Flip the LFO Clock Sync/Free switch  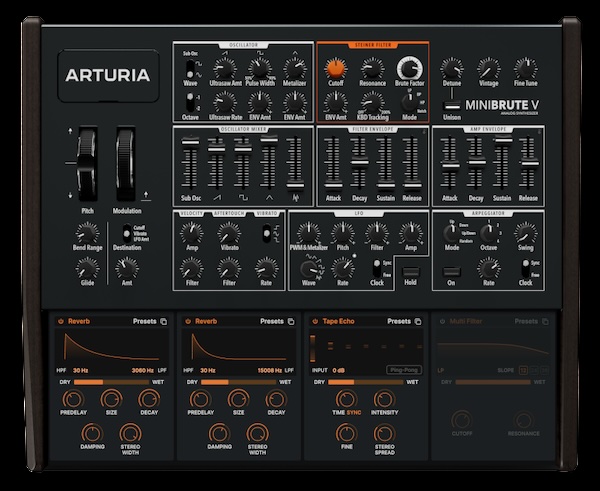[377, 269]
